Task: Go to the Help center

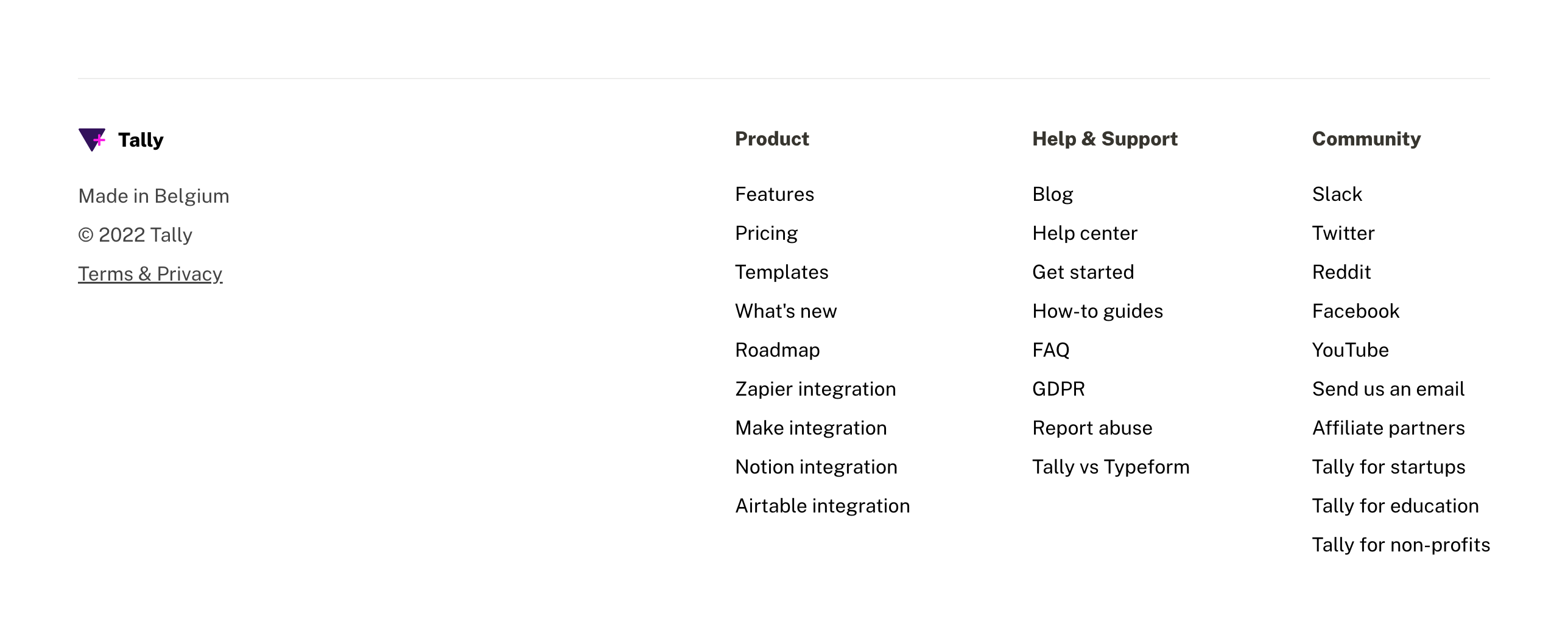Action: point(1085,233)
